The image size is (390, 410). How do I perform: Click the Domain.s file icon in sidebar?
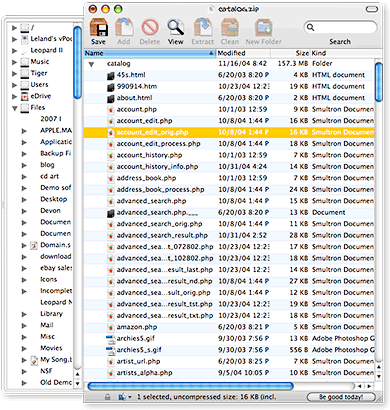point(34,246)
